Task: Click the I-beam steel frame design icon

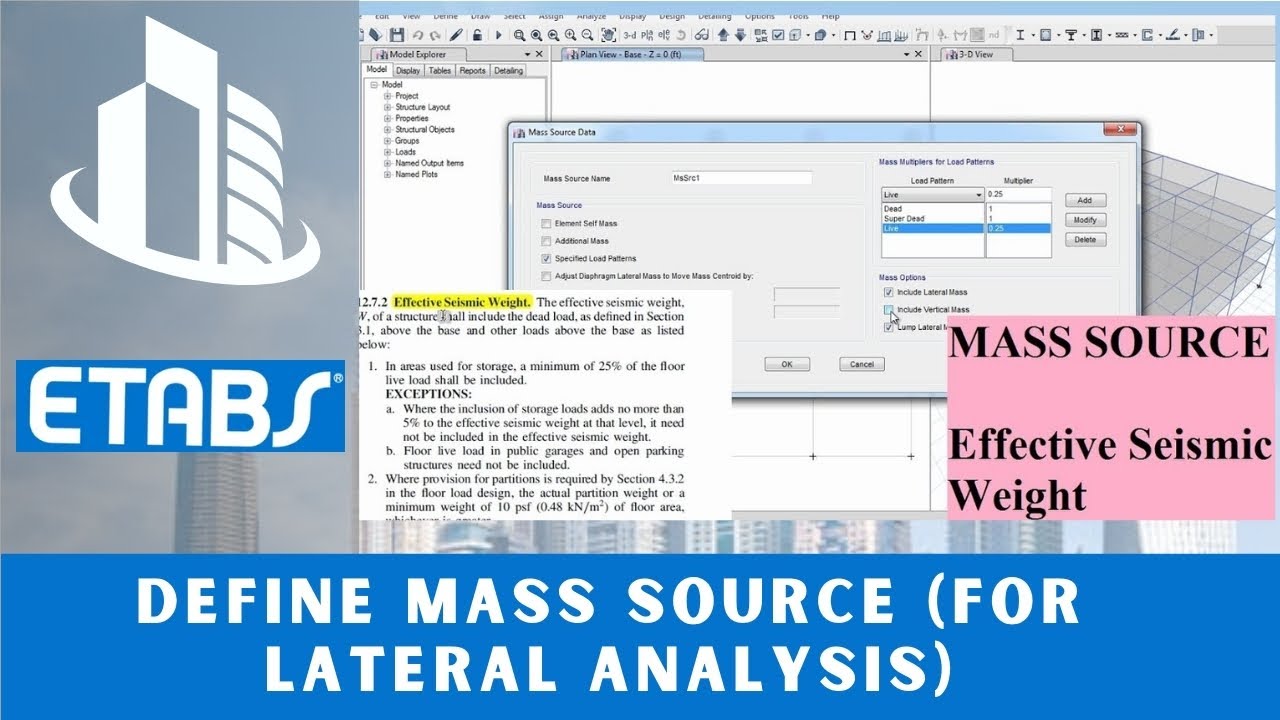Action: 1020,35
